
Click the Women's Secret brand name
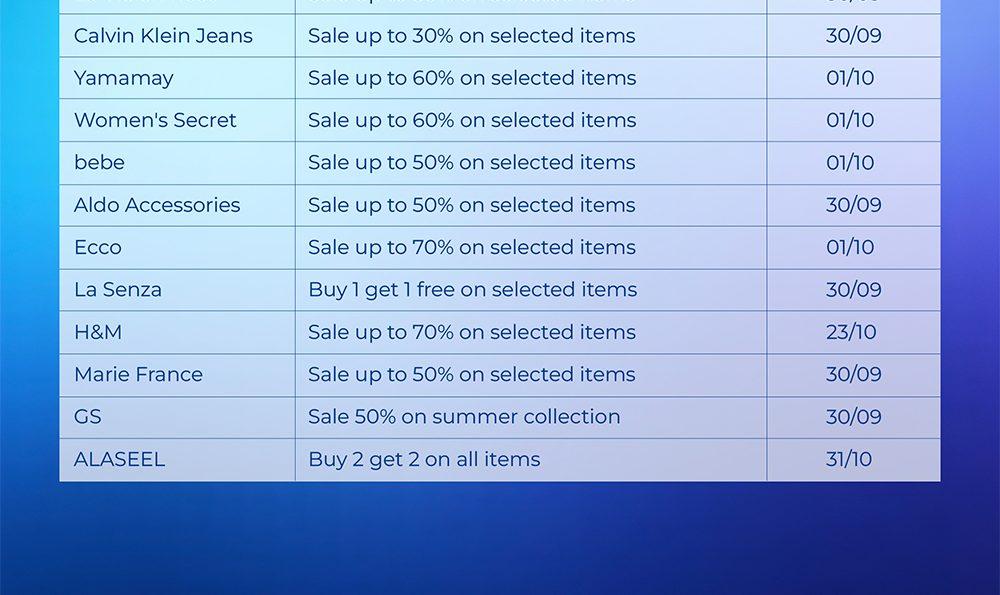pos(155,120)
